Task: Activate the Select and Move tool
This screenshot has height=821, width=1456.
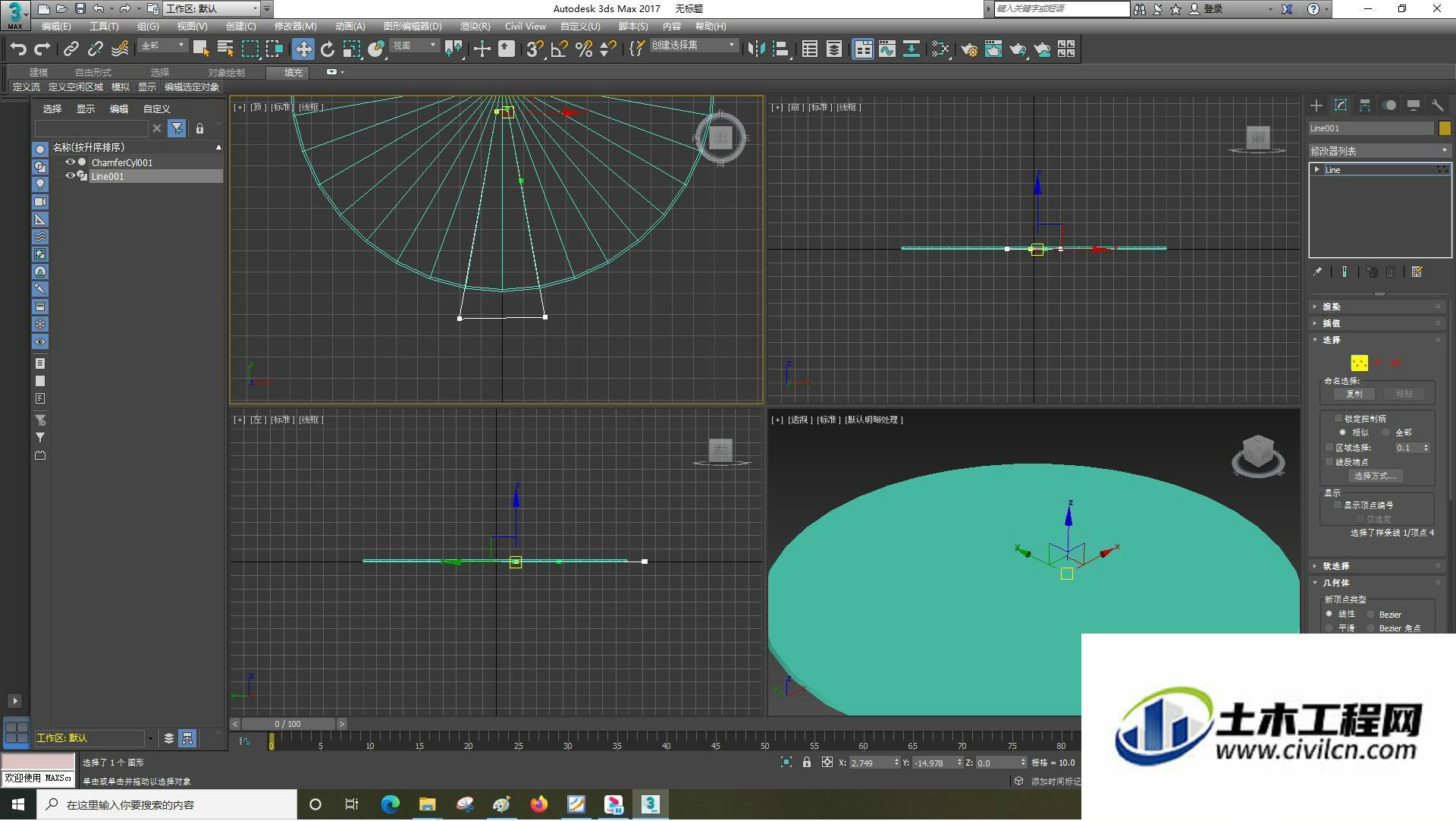Action: (303, 49)
